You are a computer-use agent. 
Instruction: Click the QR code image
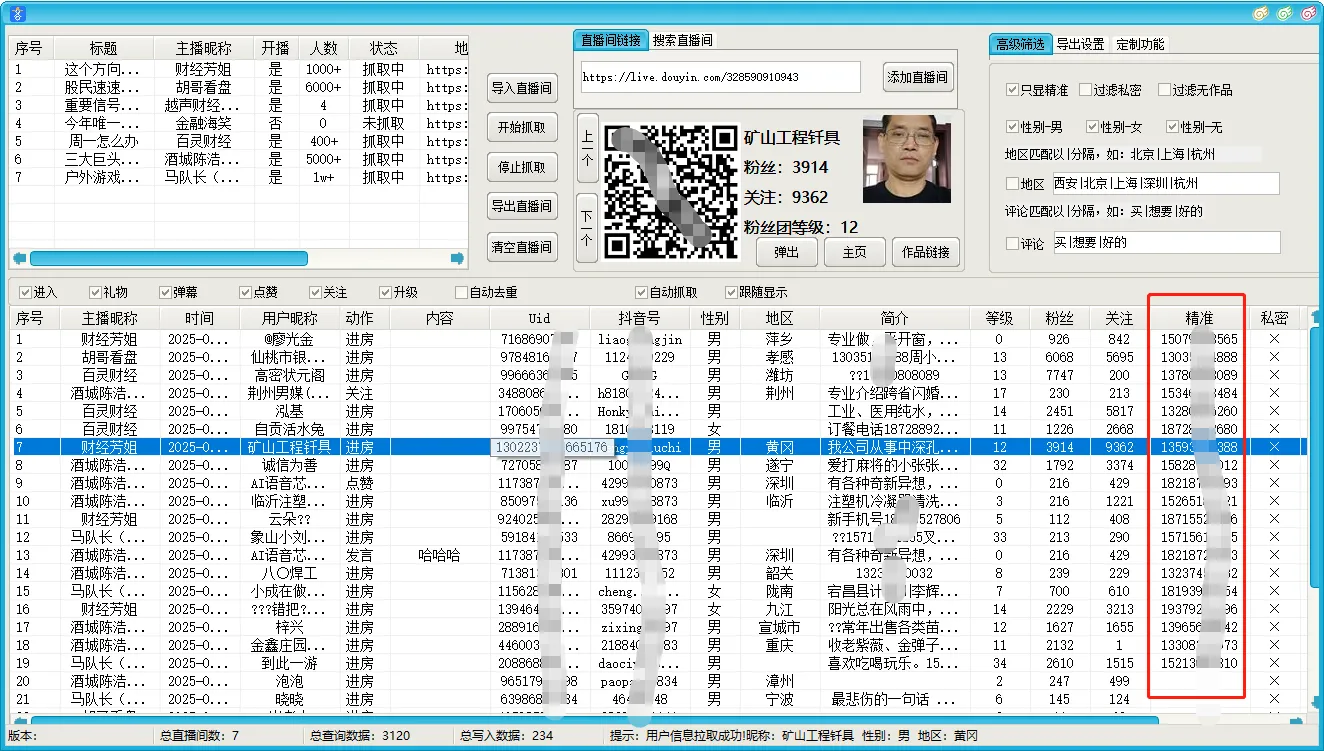(670, 190)
